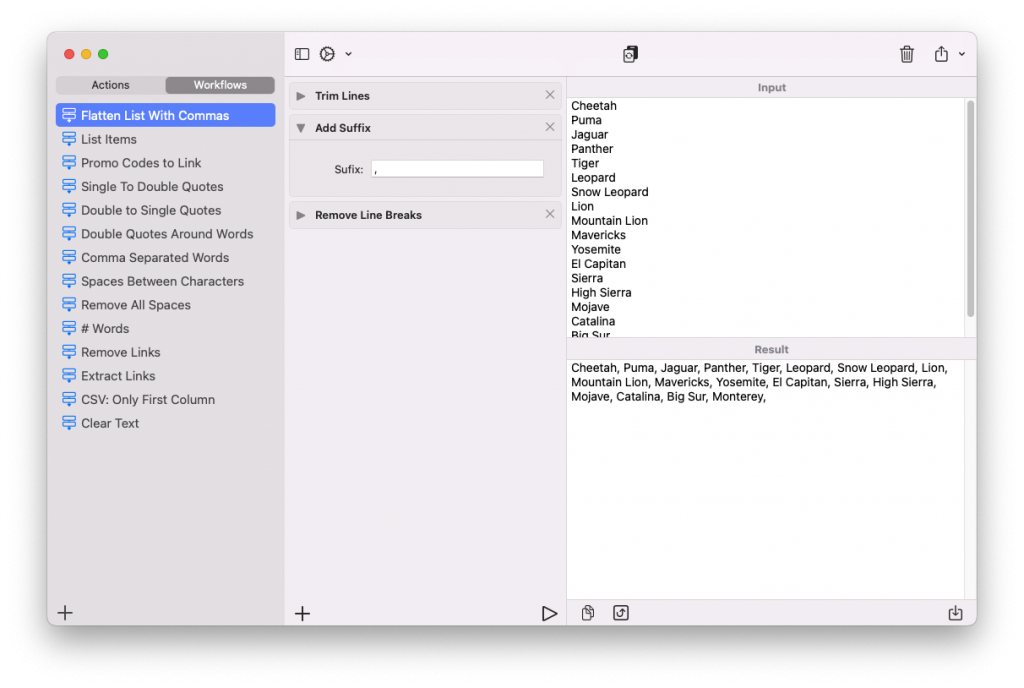Choose Double Quotes Around Words workflow

(x=165, y=234)
